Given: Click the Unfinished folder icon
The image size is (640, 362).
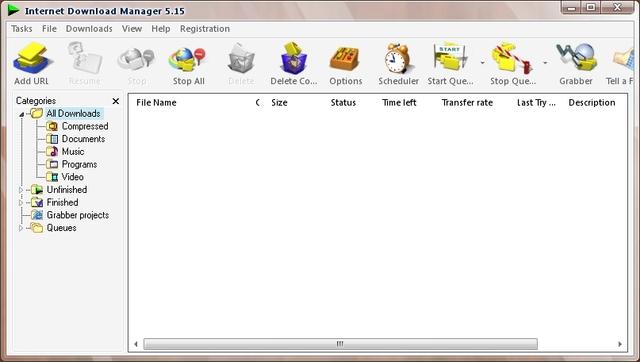Looking at the screenshot, I should pyautogui.click(x=37, y=189).
